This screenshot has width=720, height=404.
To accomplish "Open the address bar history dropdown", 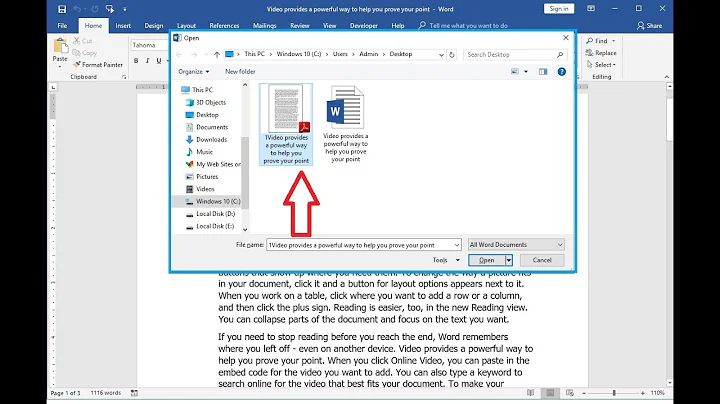I will (441, 55).
